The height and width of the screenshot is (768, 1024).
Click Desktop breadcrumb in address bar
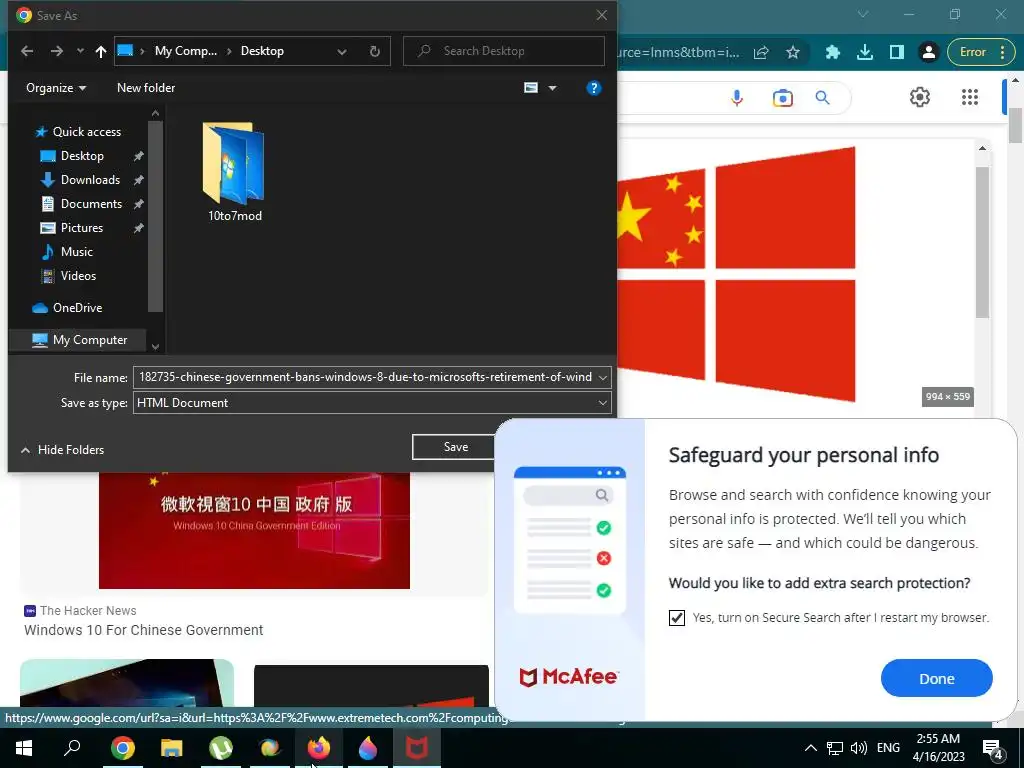click(x=262, y=51)
